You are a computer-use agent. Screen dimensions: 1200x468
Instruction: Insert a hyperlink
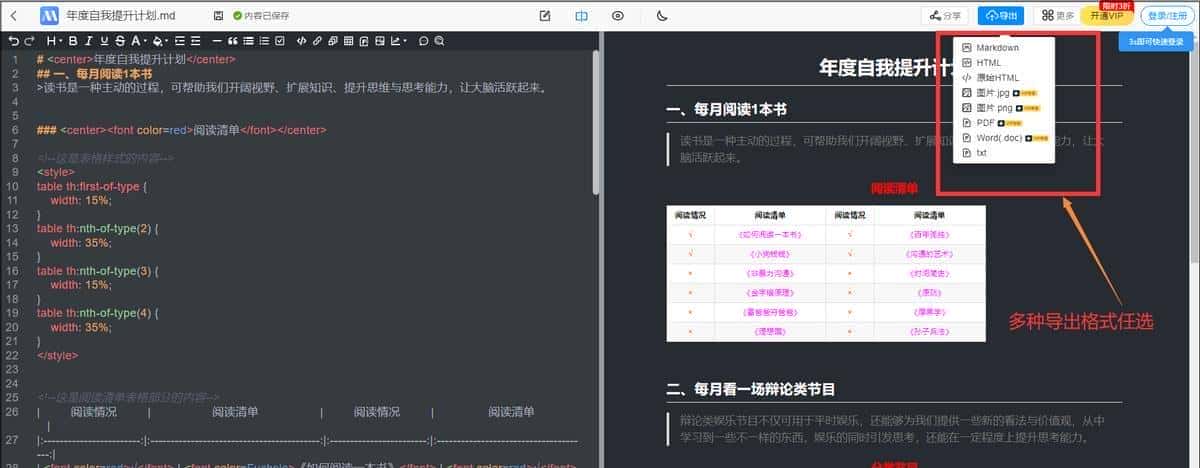pyautogui.click(x=317, y=41)
